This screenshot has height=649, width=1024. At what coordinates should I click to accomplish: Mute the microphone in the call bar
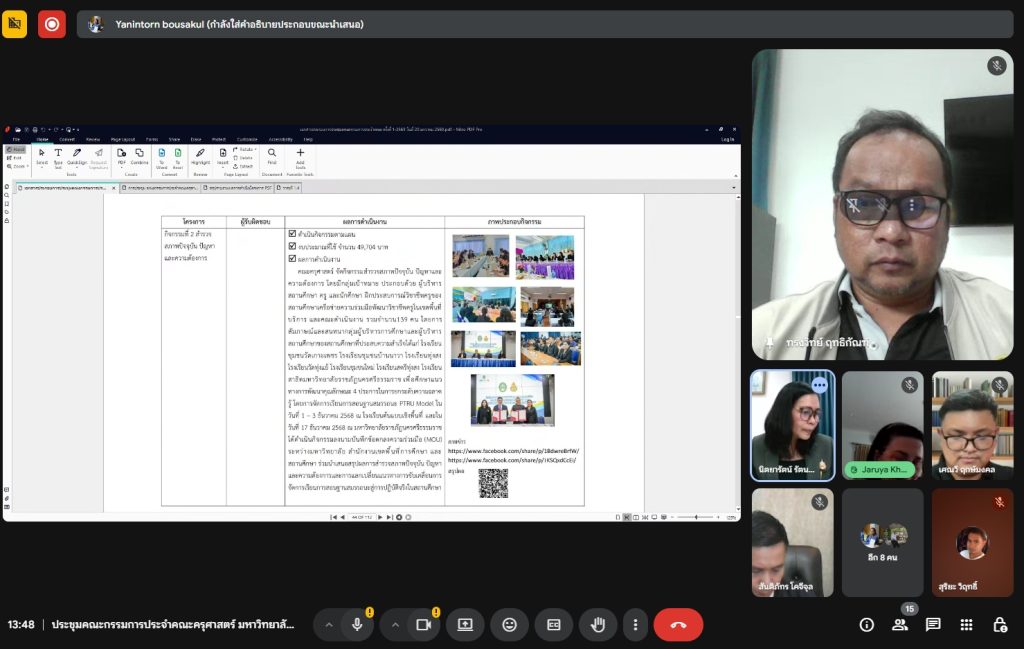pos(357,625)
